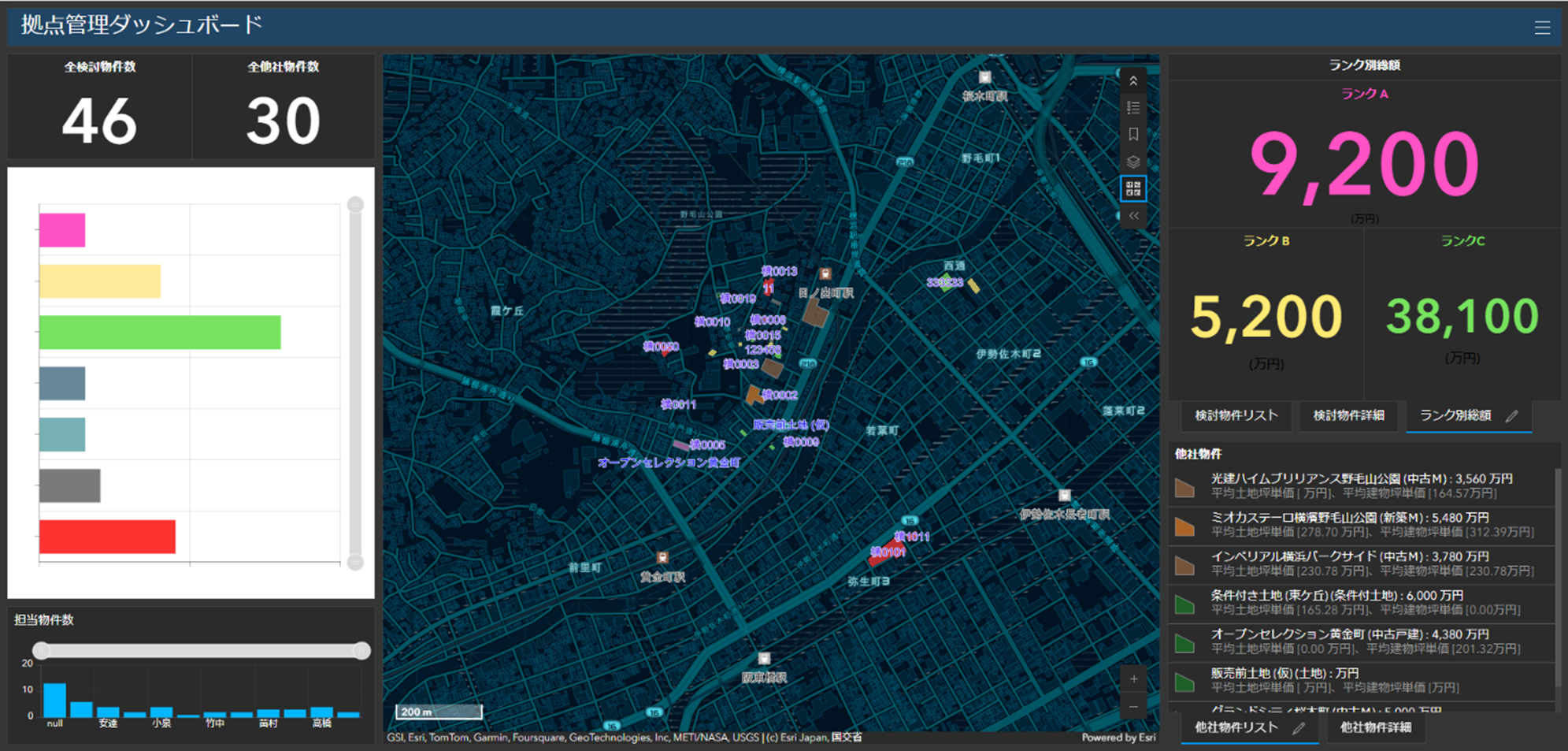The width and height of the screenshot is (1568, 751).
Task: Select ミオカステーロ横濱野毛山公園 list item
Action: 1362,525
